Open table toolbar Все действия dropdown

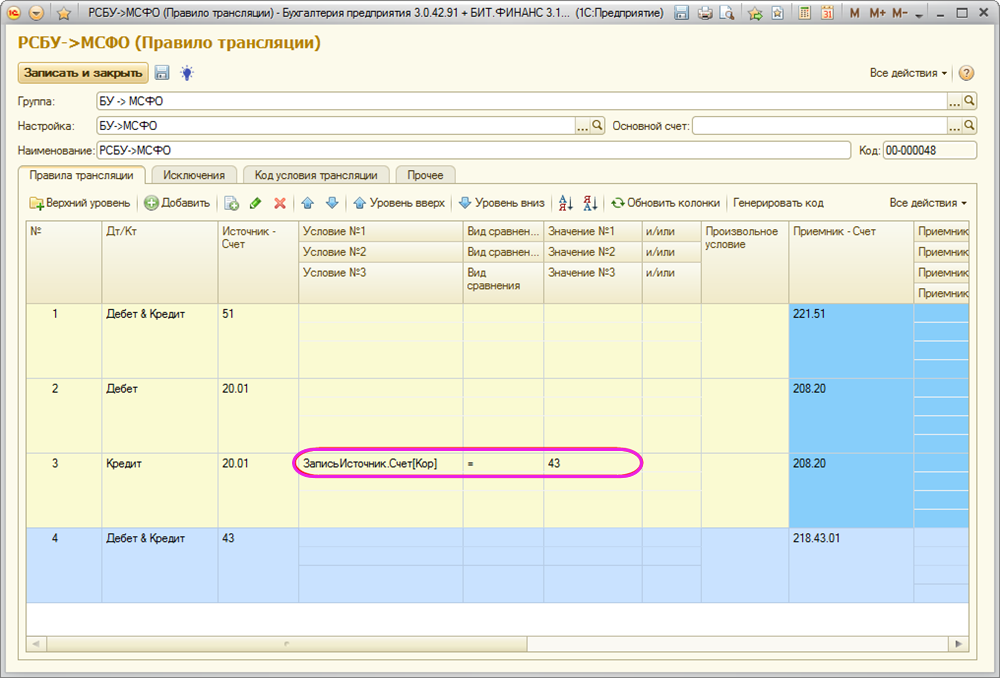pos(928,203)
